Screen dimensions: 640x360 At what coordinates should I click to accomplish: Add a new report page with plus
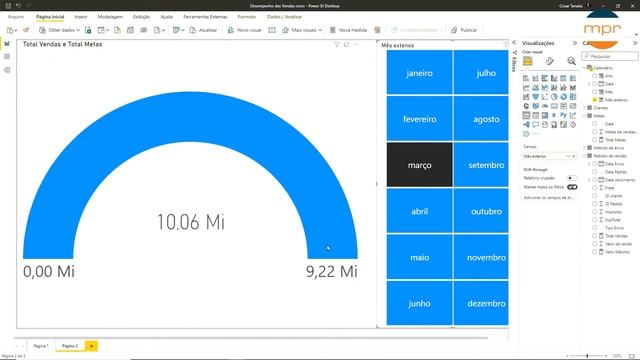pos(91,346)
